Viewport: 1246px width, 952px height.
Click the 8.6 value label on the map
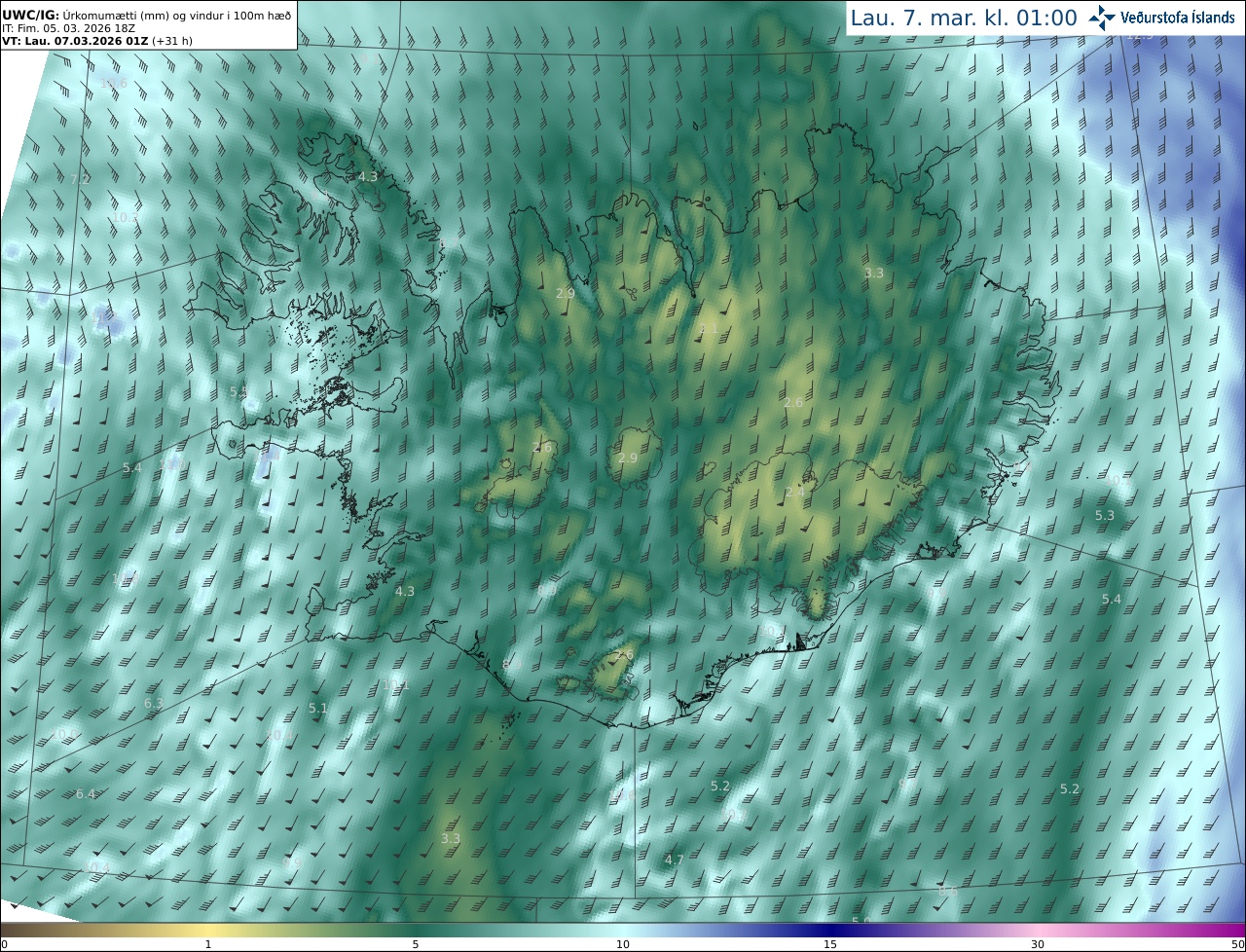(948, 891)
